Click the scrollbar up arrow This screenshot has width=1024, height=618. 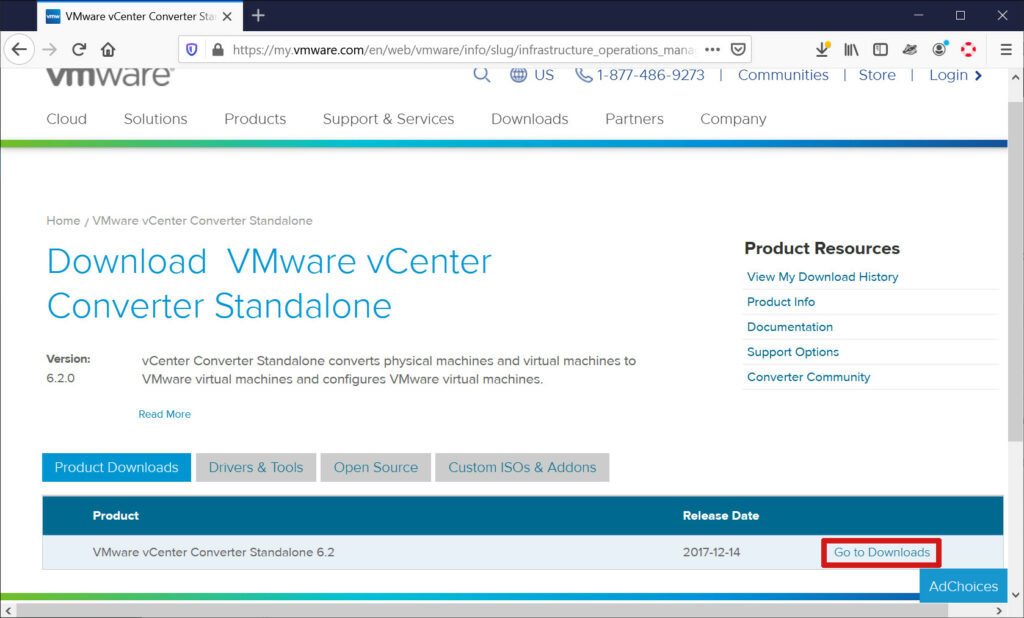1016,76
